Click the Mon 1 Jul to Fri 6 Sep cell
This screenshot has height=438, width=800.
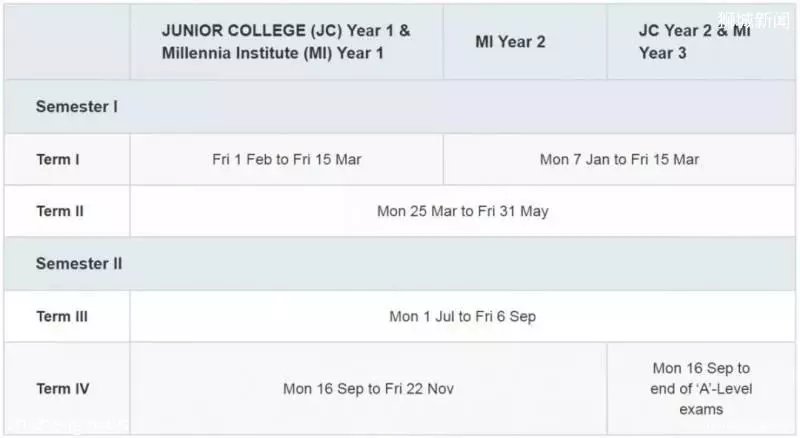(463, 317)
